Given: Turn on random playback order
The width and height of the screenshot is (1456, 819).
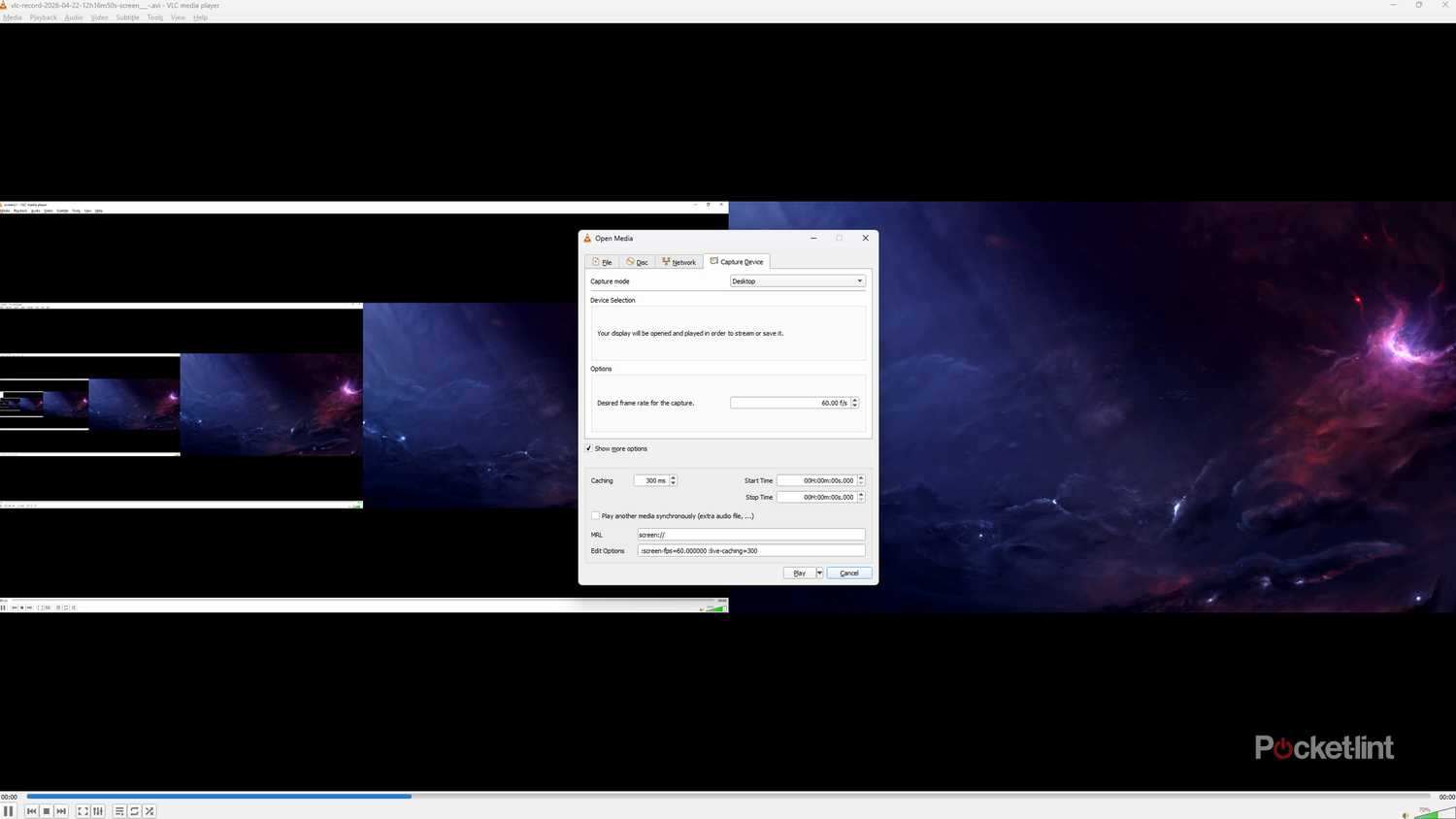Looking at the screenshot, I should click(149, 811).
